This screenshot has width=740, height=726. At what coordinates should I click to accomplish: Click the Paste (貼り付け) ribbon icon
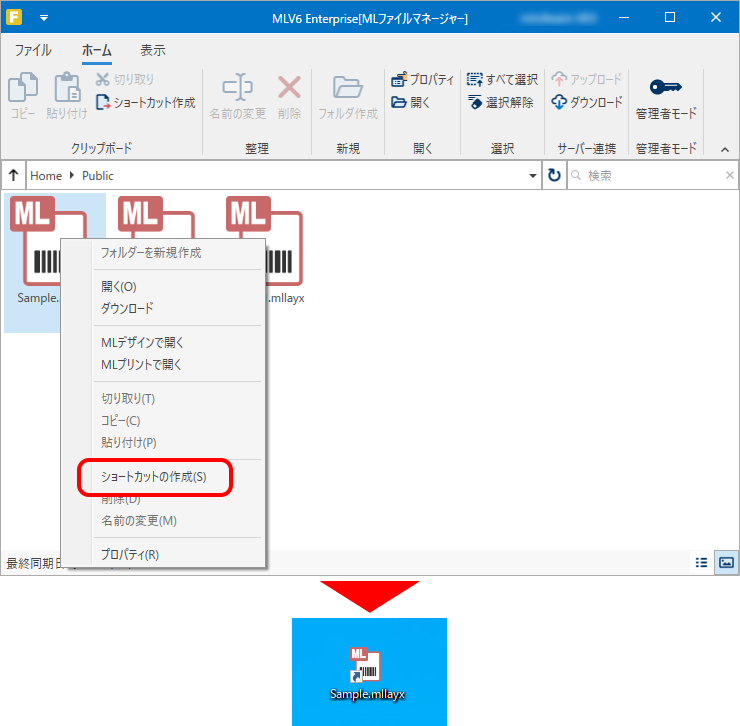[x=67, y=87]
